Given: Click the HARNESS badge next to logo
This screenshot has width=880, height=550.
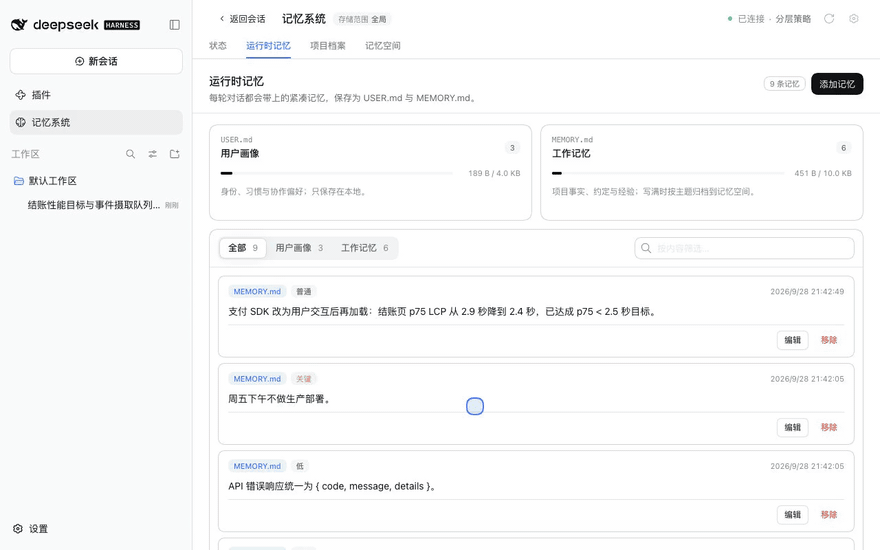Looking at the screenshot, I should pos(122,25).
